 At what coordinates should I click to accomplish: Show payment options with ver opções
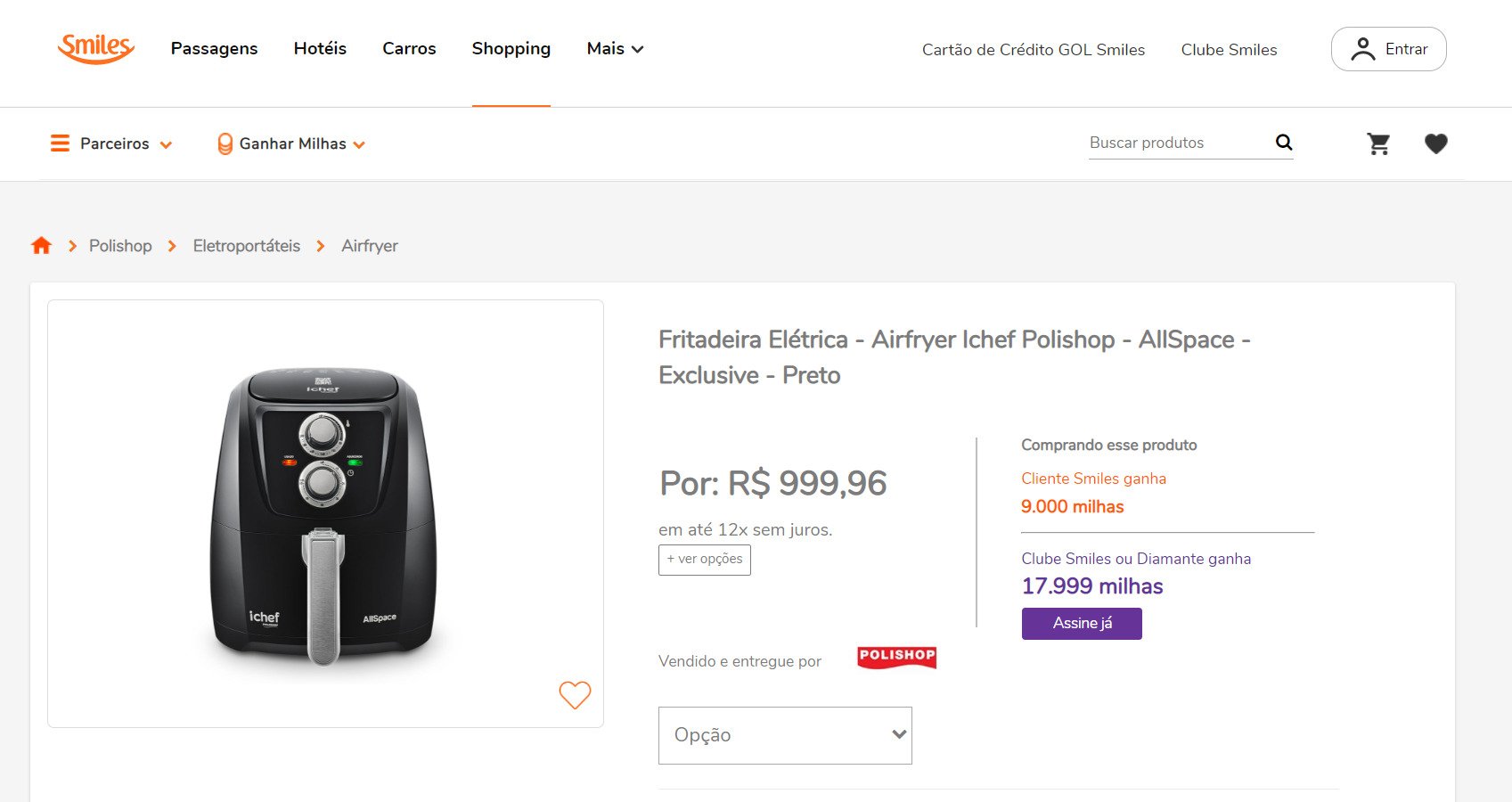[x=705, y=560]
